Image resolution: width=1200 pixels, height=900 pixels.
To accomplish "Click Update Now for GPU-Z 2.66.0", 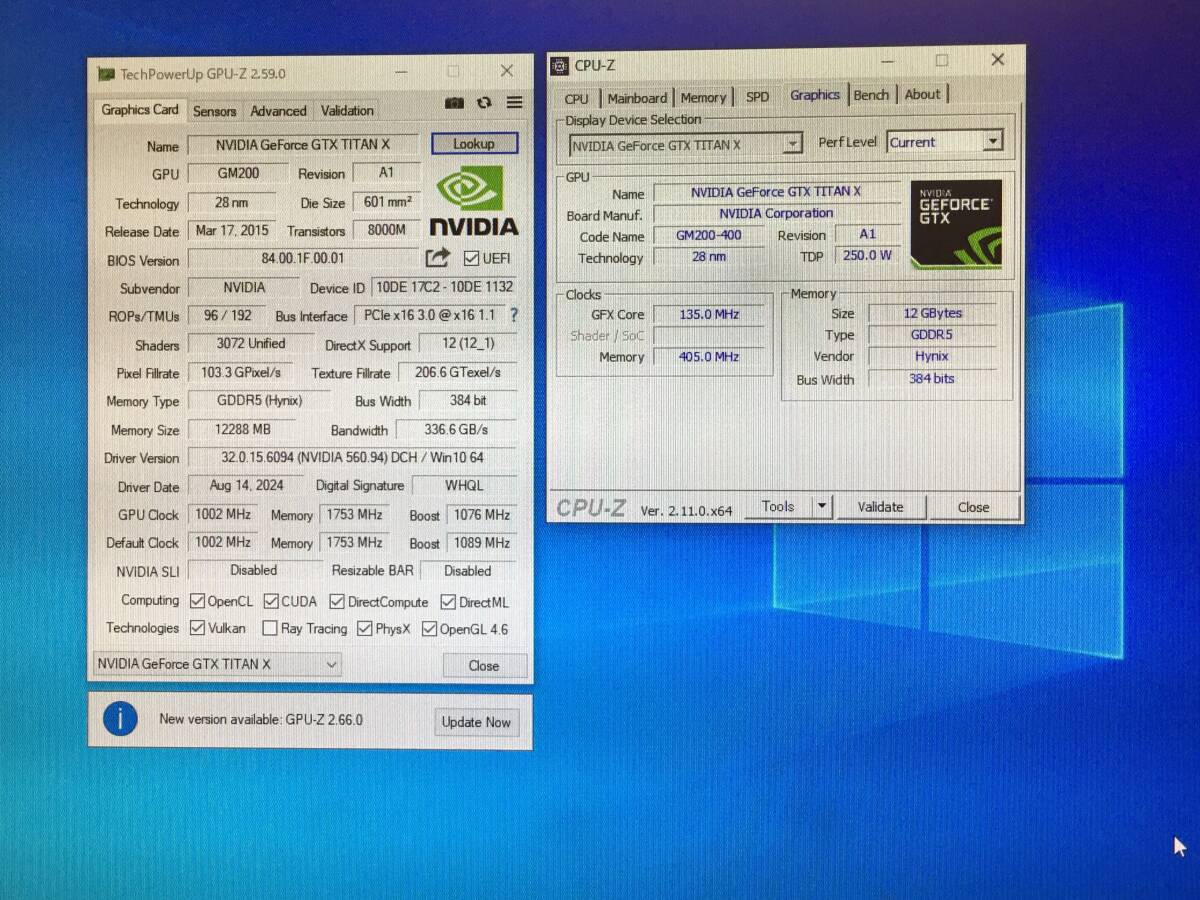I will point(476,722).
